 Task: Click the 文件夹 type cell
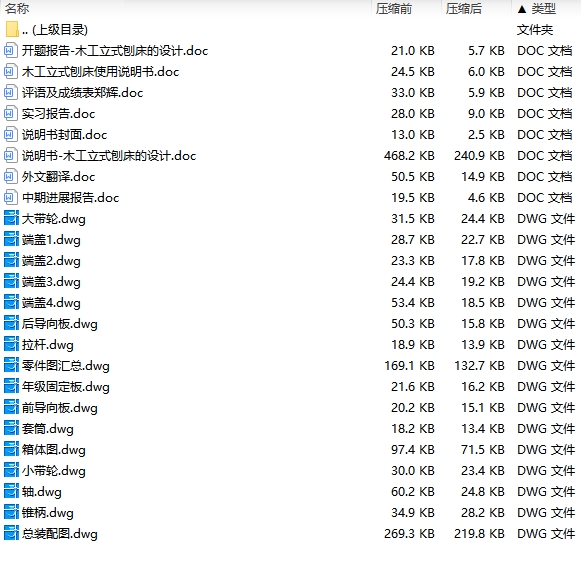535,29
